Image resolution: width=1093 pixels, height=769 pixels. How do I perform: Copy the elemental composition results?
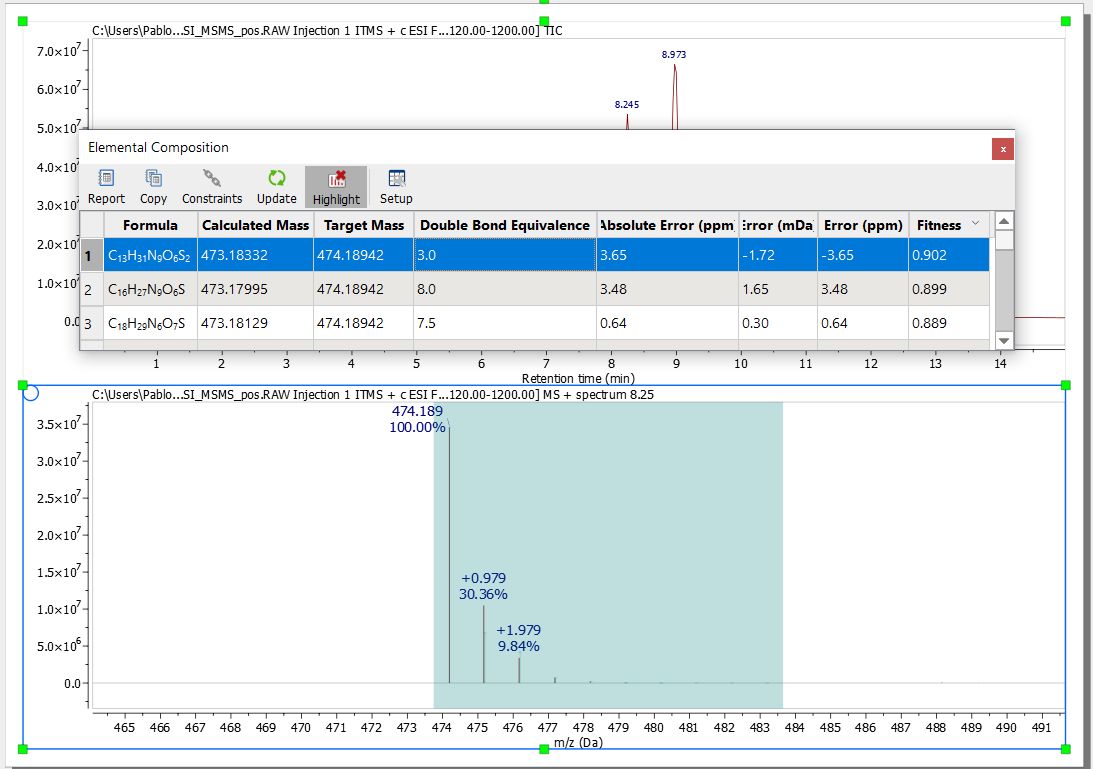pos(153,187)
